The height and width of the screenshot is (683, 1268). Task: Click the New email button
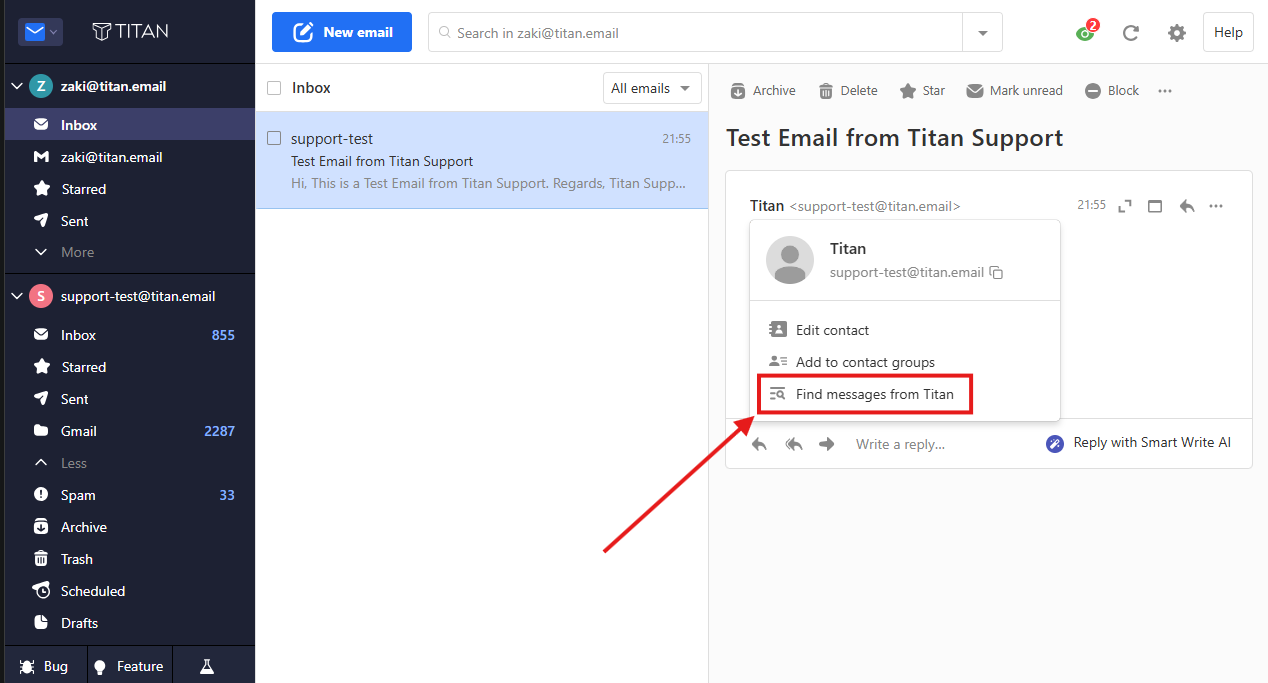coord(342,32)
